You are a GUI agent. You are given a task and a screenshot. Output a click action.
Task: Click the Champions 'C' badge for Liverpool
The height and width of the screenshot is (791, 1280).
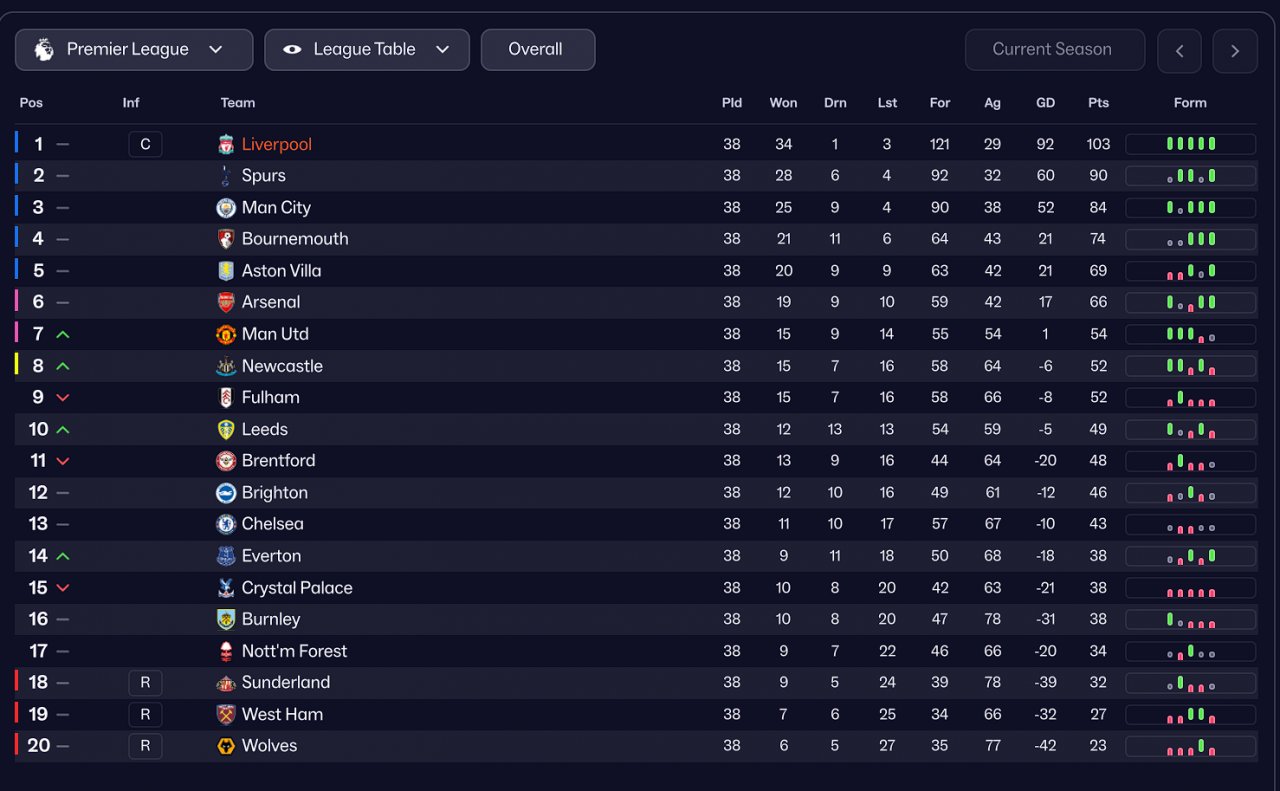145,145
